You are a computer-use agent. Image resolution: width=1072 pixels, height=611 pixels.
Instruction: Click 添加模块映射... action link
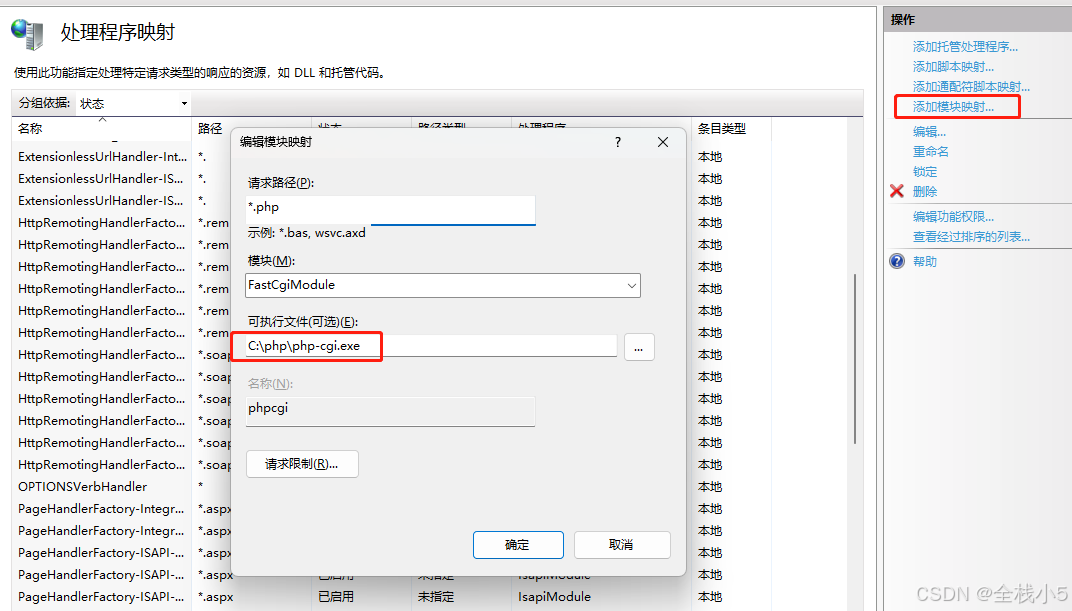954,107
